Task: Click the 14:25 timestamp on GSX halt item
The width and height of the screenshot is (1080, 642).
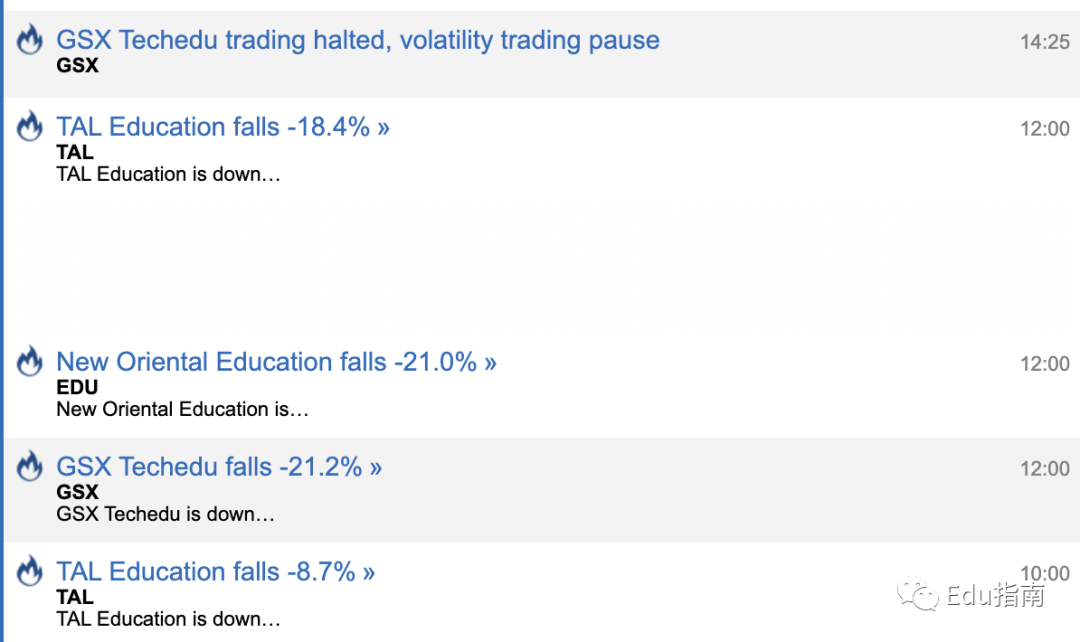Action: [1044, 42]
